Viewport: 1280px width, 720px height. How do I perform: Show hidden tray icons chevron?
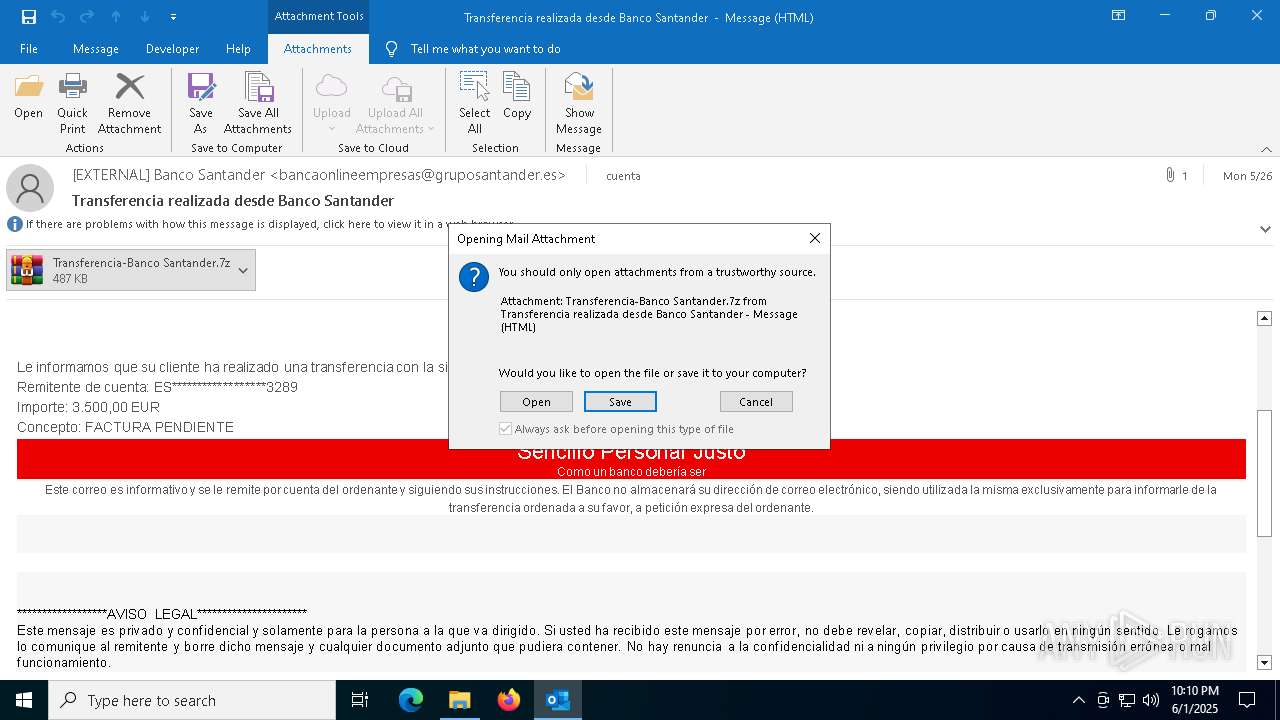[1078, 700]
